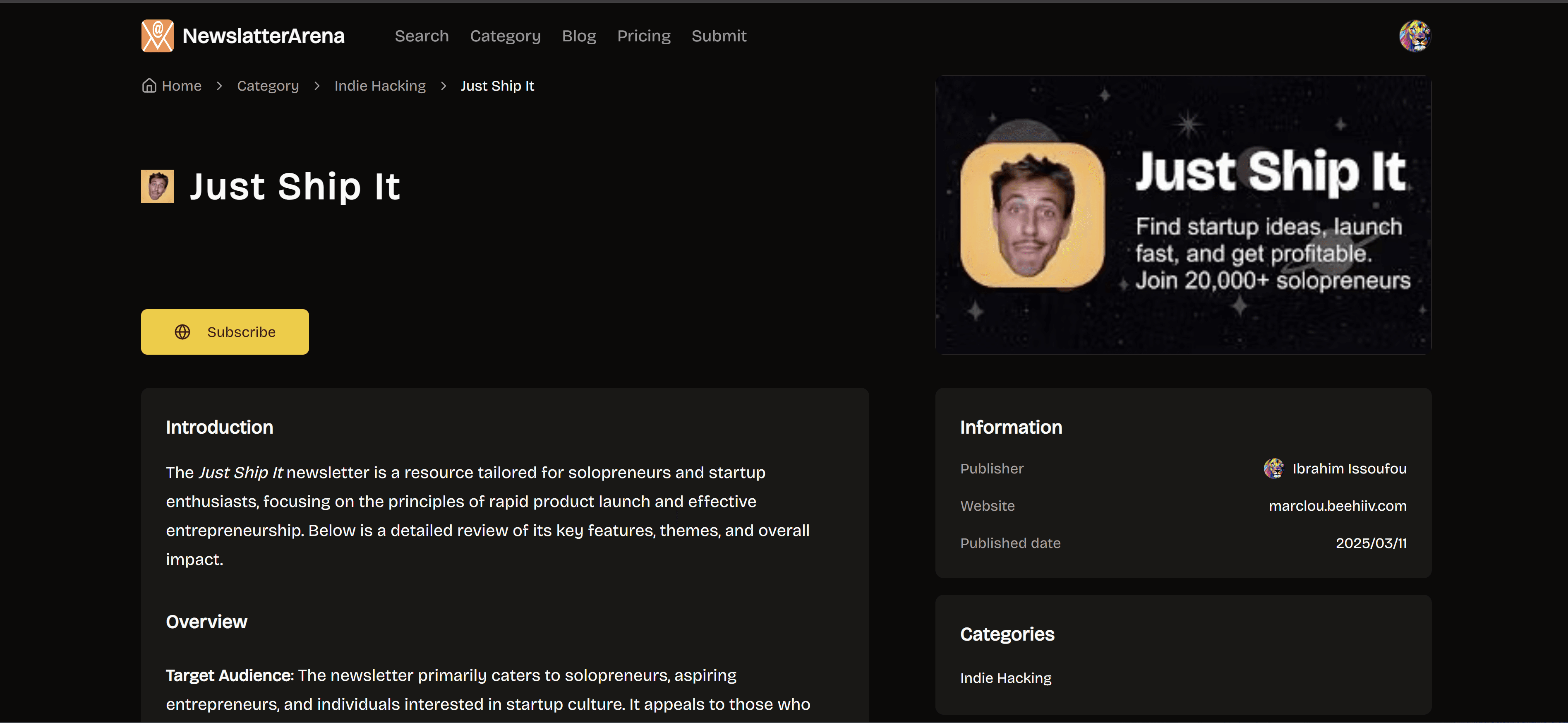Click the NewslatterArena site title text
The height and width of the screenshot is (723, 1568).
(x=263, y=36)
